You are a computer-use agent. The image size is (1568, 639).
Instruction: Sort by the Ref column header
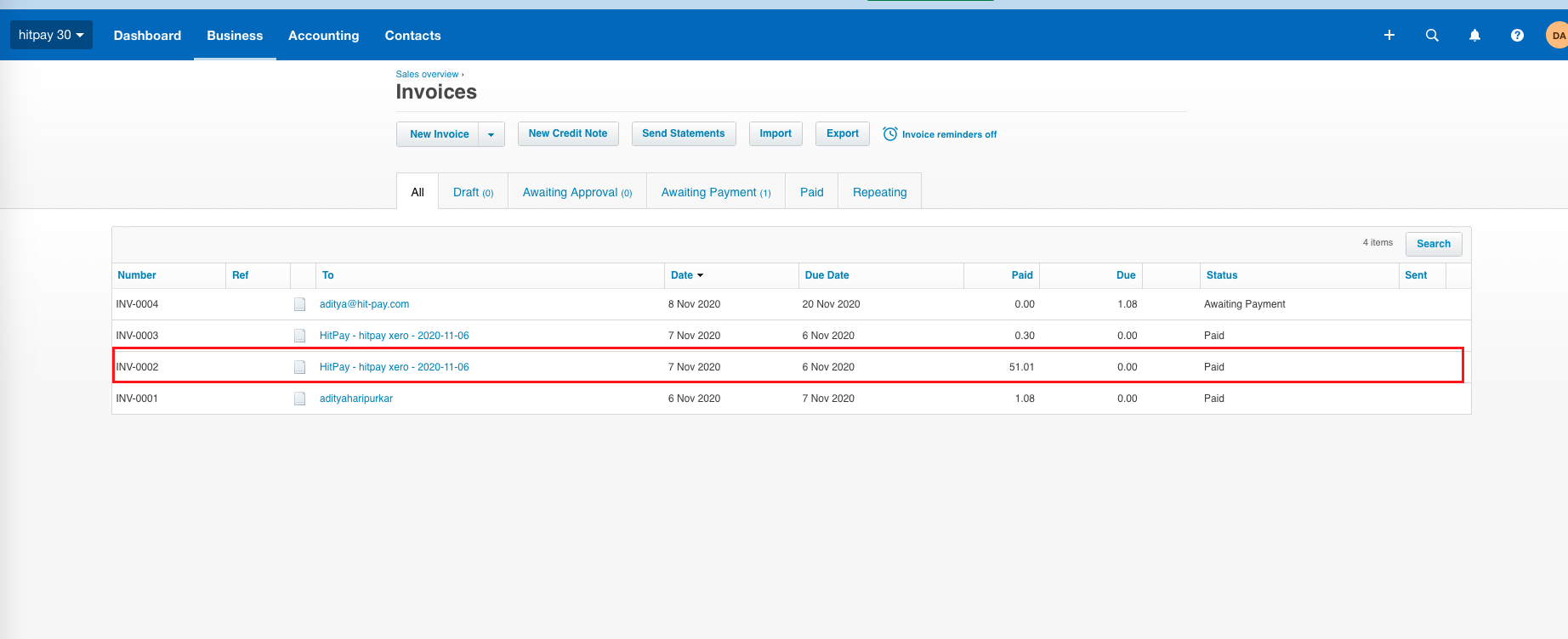pos(240,275)
